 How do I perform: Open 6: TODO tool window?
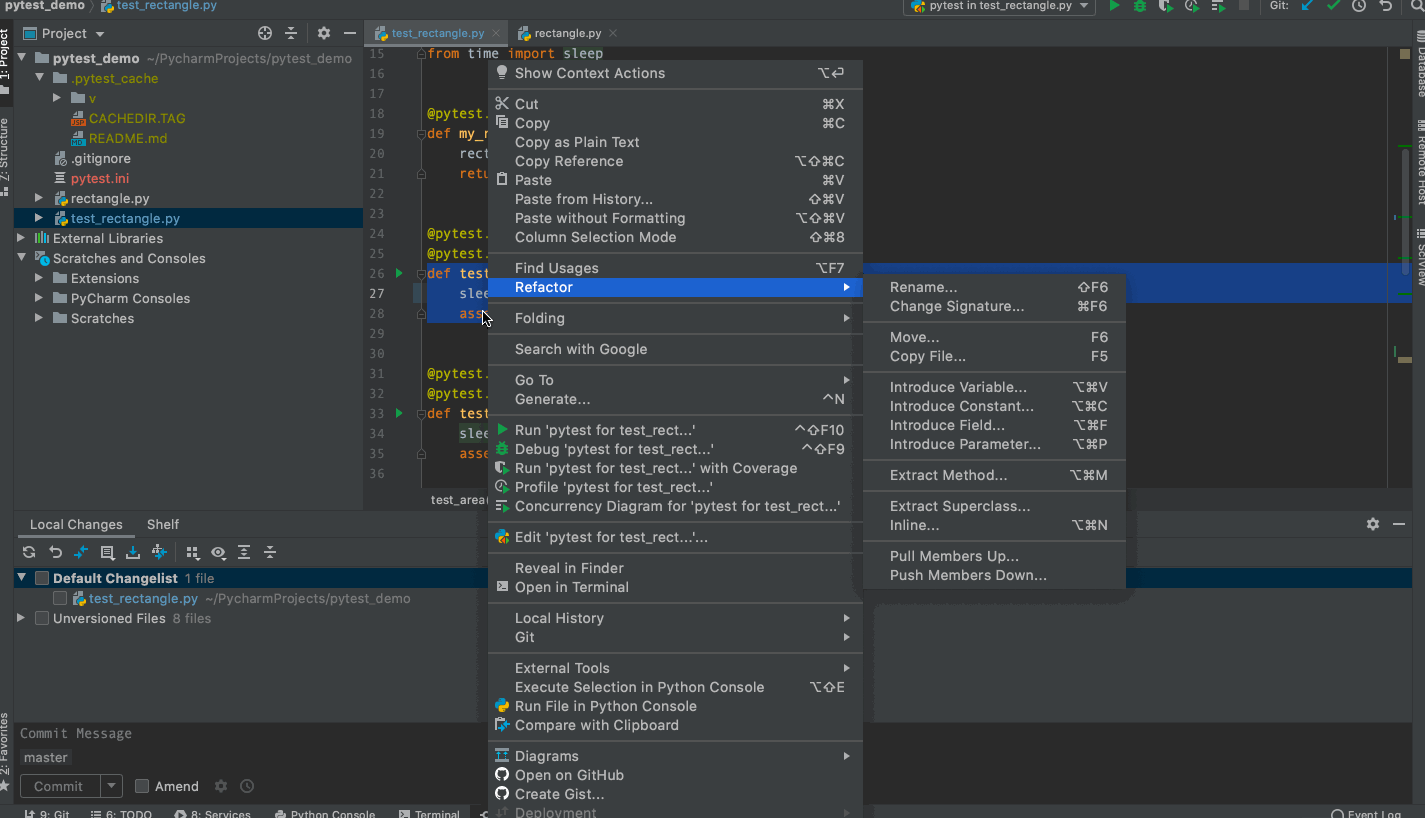(x=121, y=814)
